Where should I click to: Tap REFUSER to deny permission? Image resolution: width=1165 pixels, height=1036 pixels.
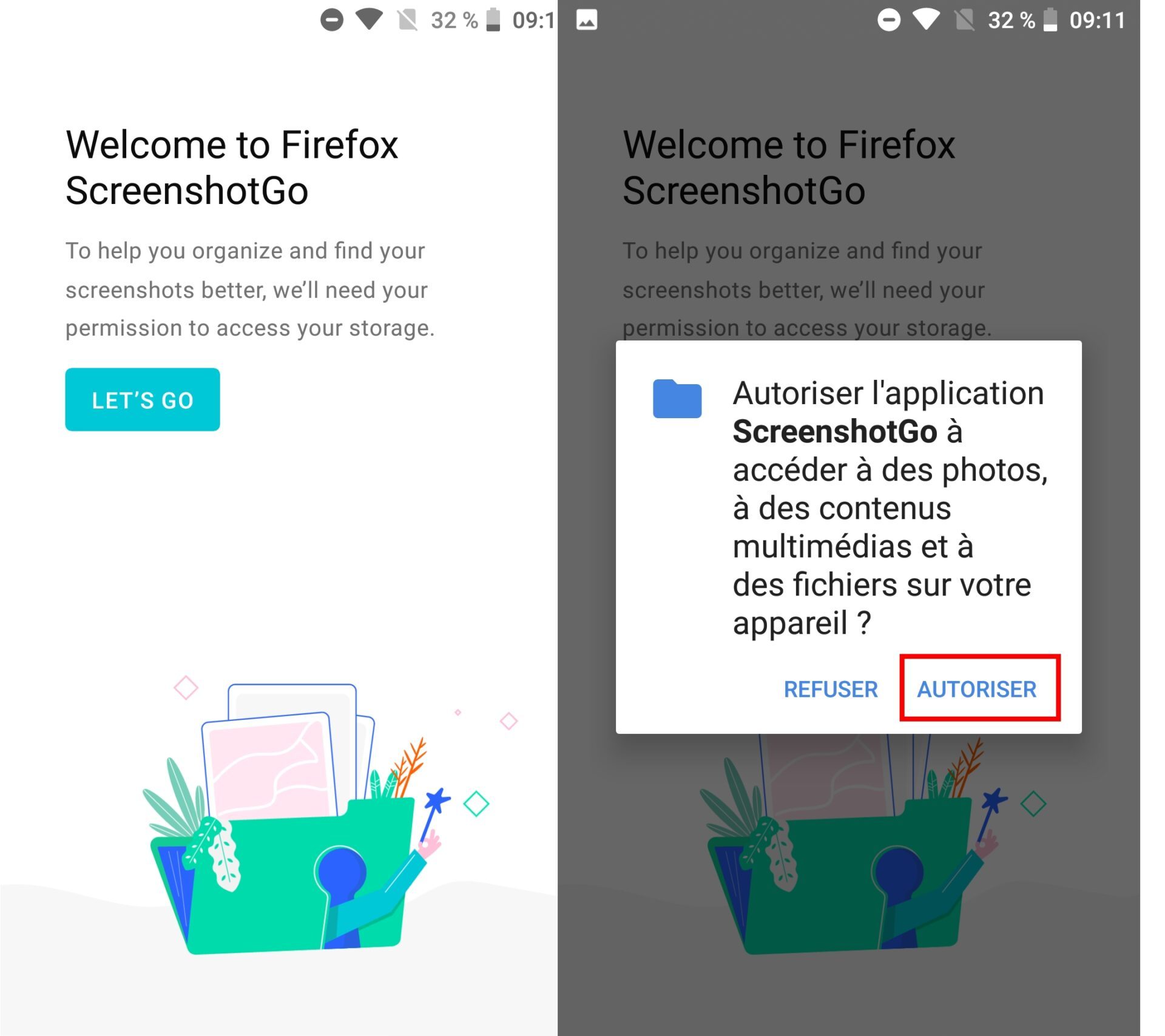[x=831, y=689]
